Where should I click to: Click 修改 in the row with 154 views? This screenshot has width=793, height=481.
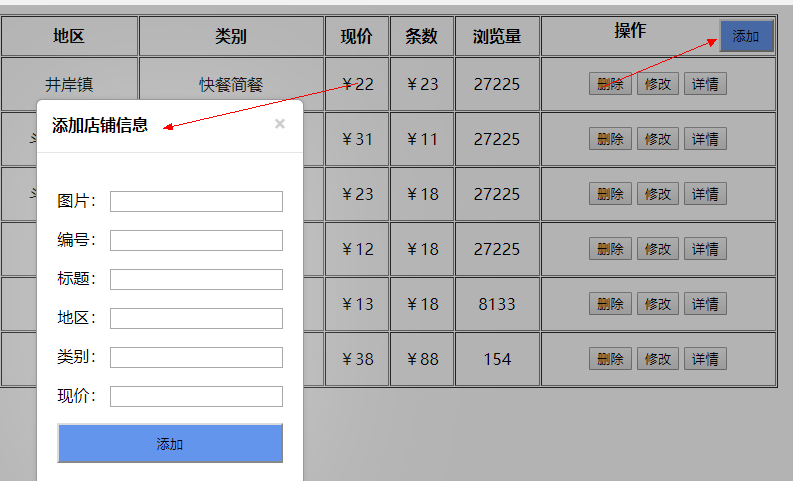pos(657,359)
